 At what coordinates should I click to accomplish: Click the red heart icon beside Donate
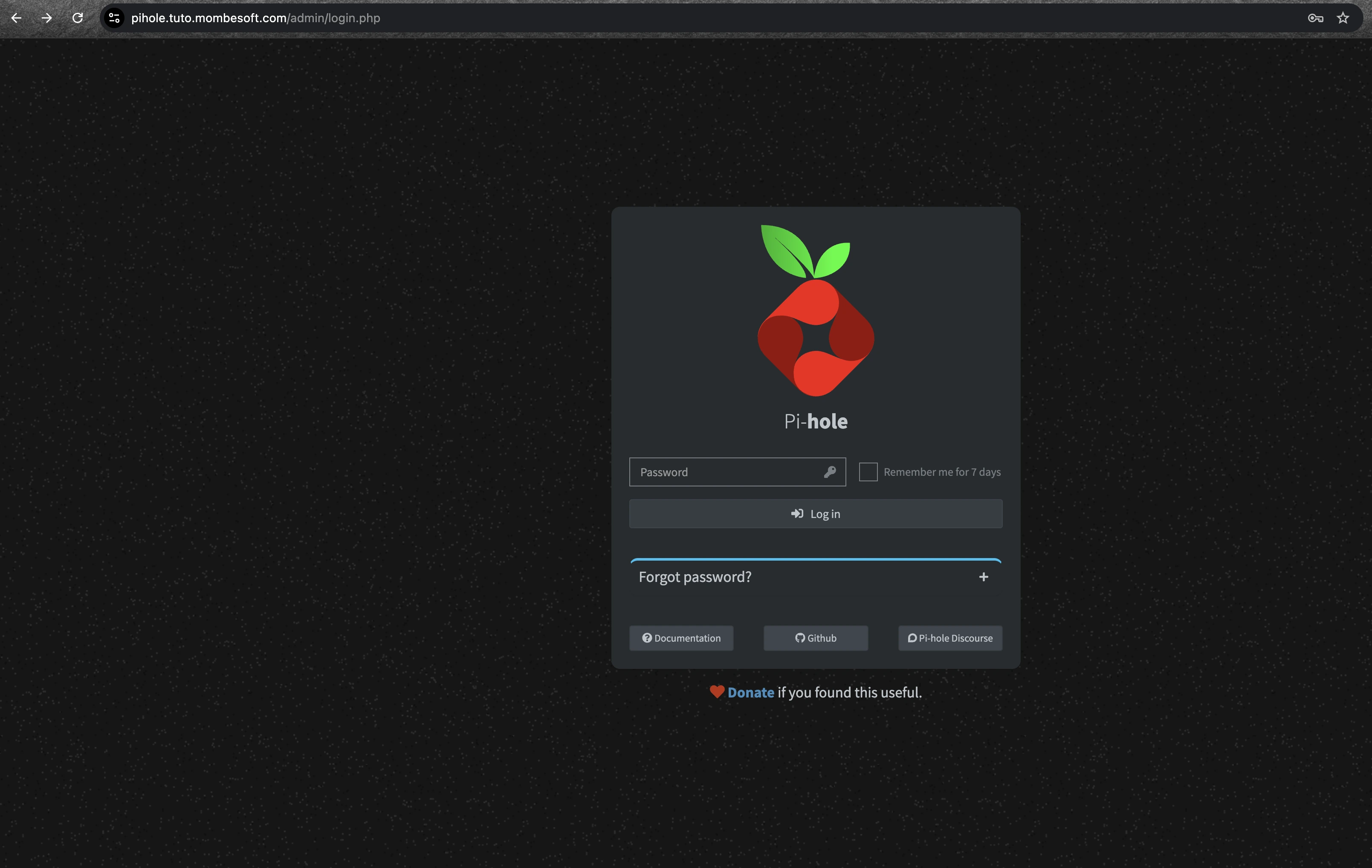717,692
